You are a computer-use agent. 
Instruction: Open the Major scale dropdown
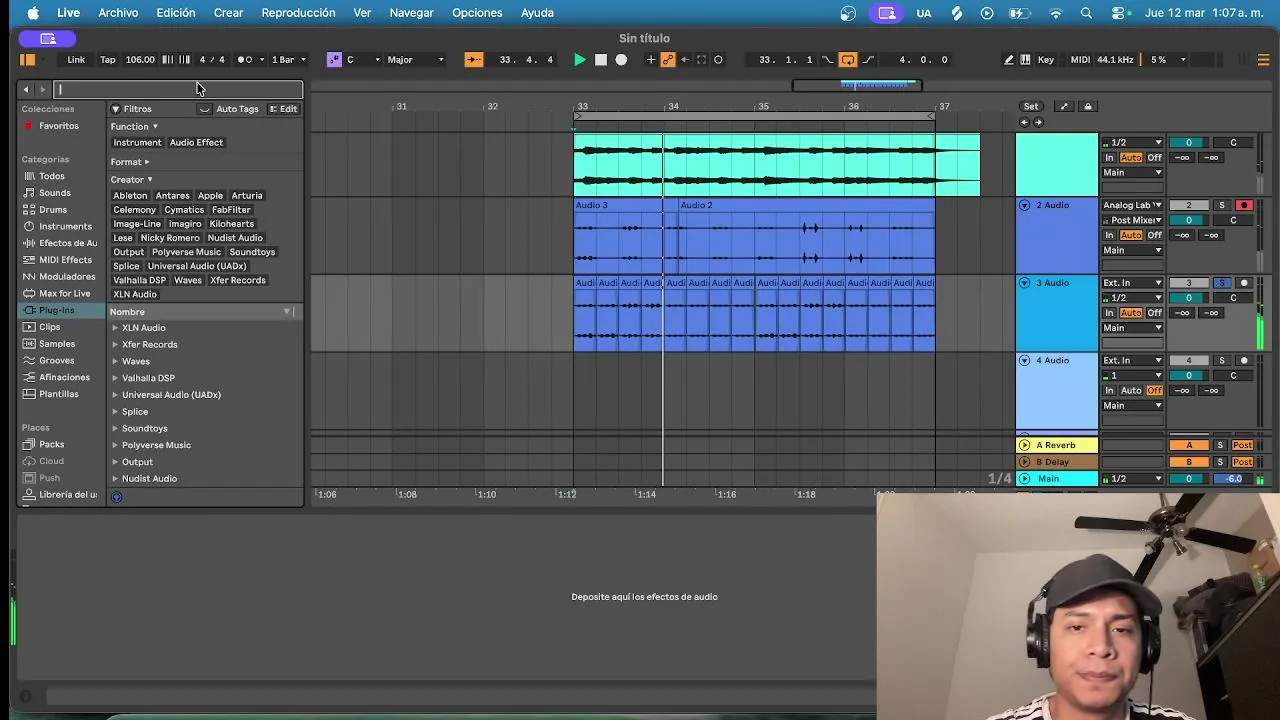(x=415, y=60)
